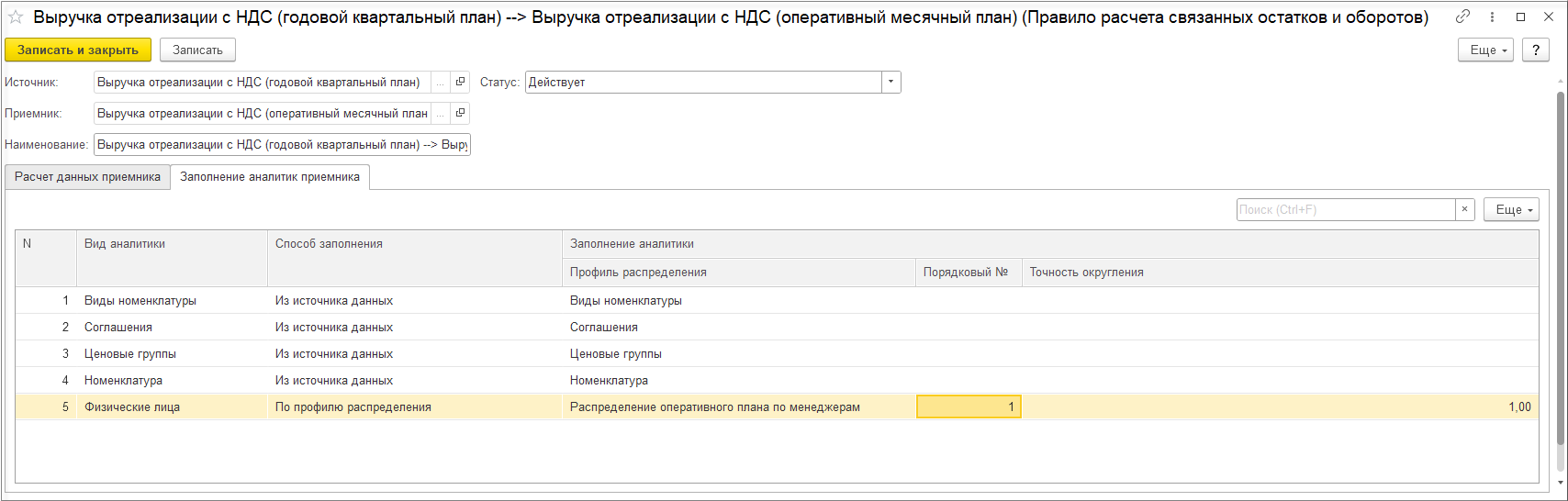The image size is (1568, 501).
Task: Clear the table search with the X button
Action: pos(1465,210)
